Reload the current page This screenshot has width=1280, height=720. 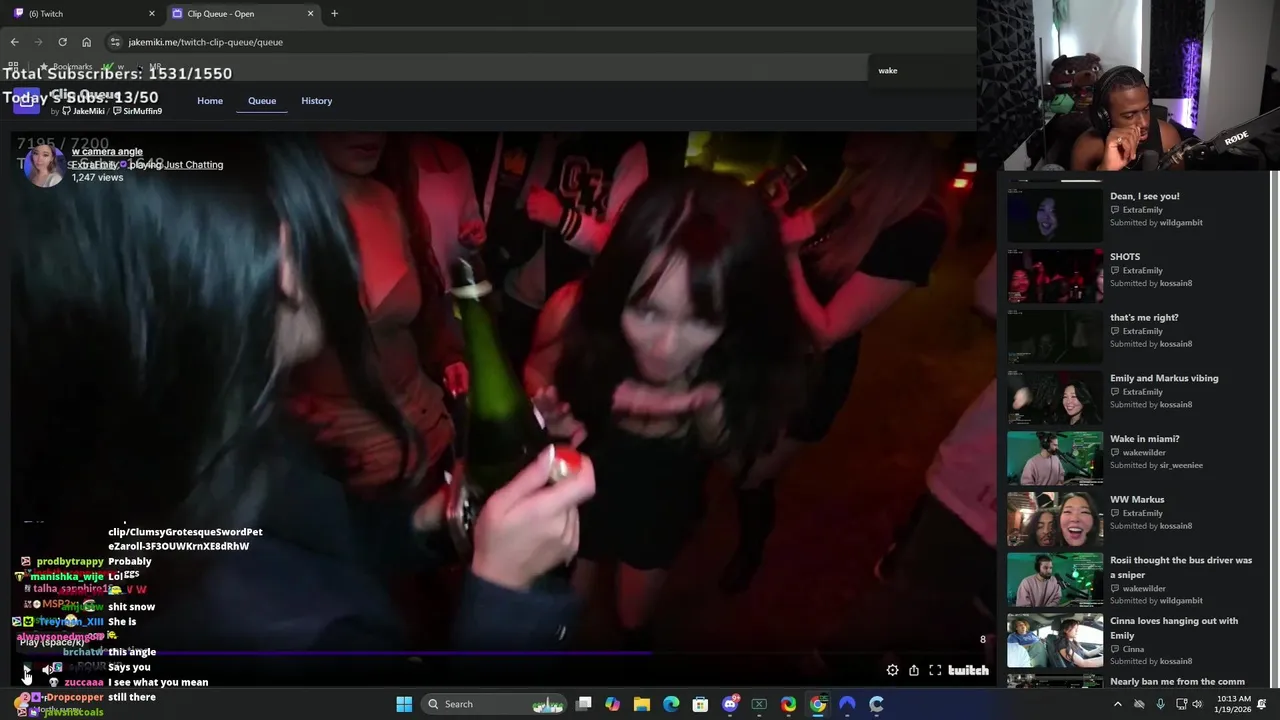point(62,42)
